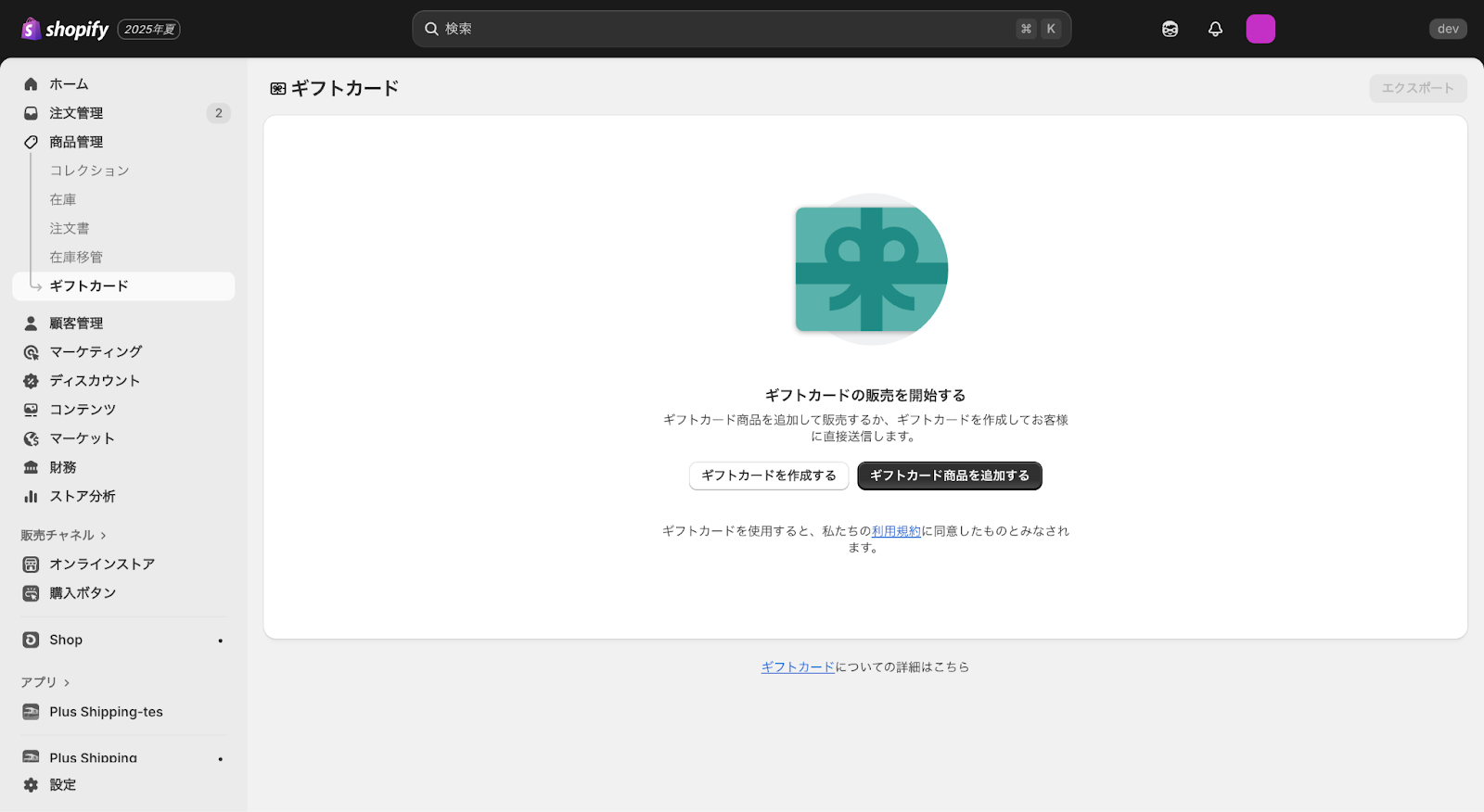Click the Shop app icon
Image resolution: width=1484 pixels, height=812 pixels.
tap(31, 640)
